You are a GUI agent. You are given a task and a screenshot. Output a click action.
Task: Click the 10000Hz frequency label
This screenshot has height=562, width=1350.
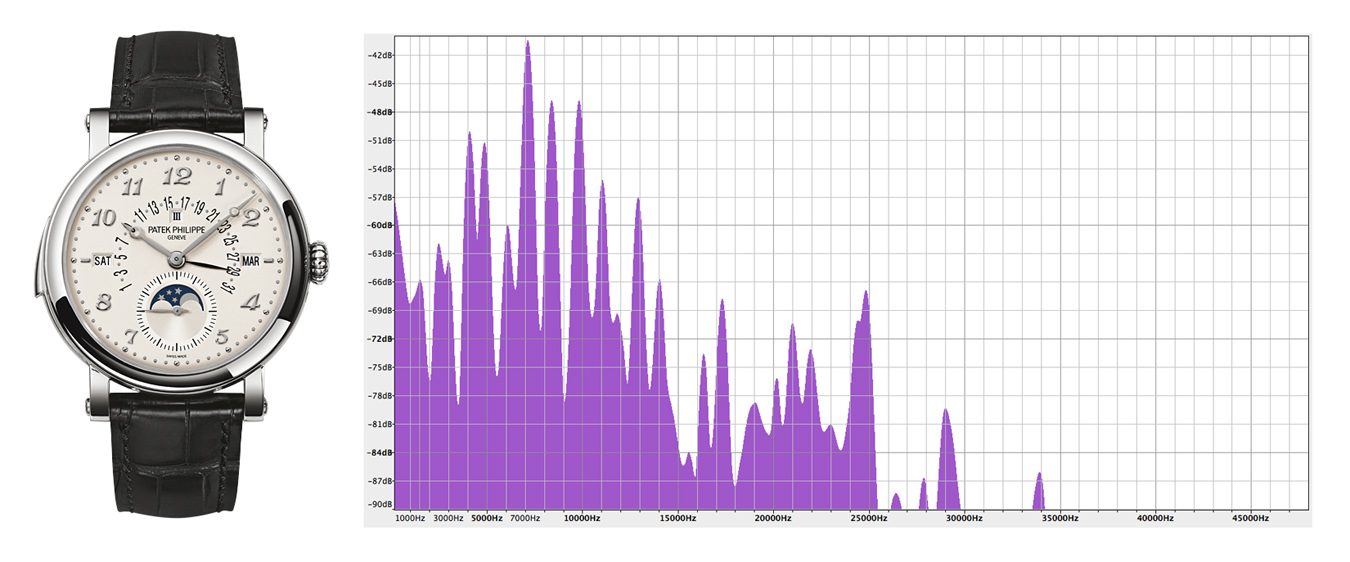pyautogui.click(x=581, y=519)
